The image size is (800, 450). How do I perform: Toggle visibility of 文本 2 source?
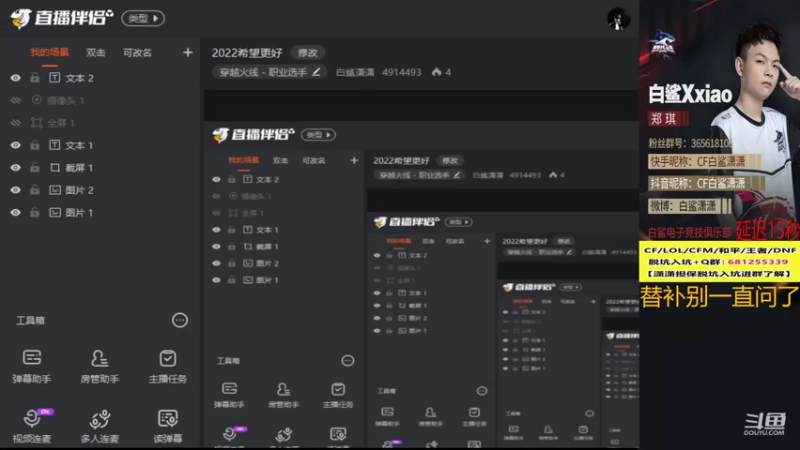coord(16,78)
